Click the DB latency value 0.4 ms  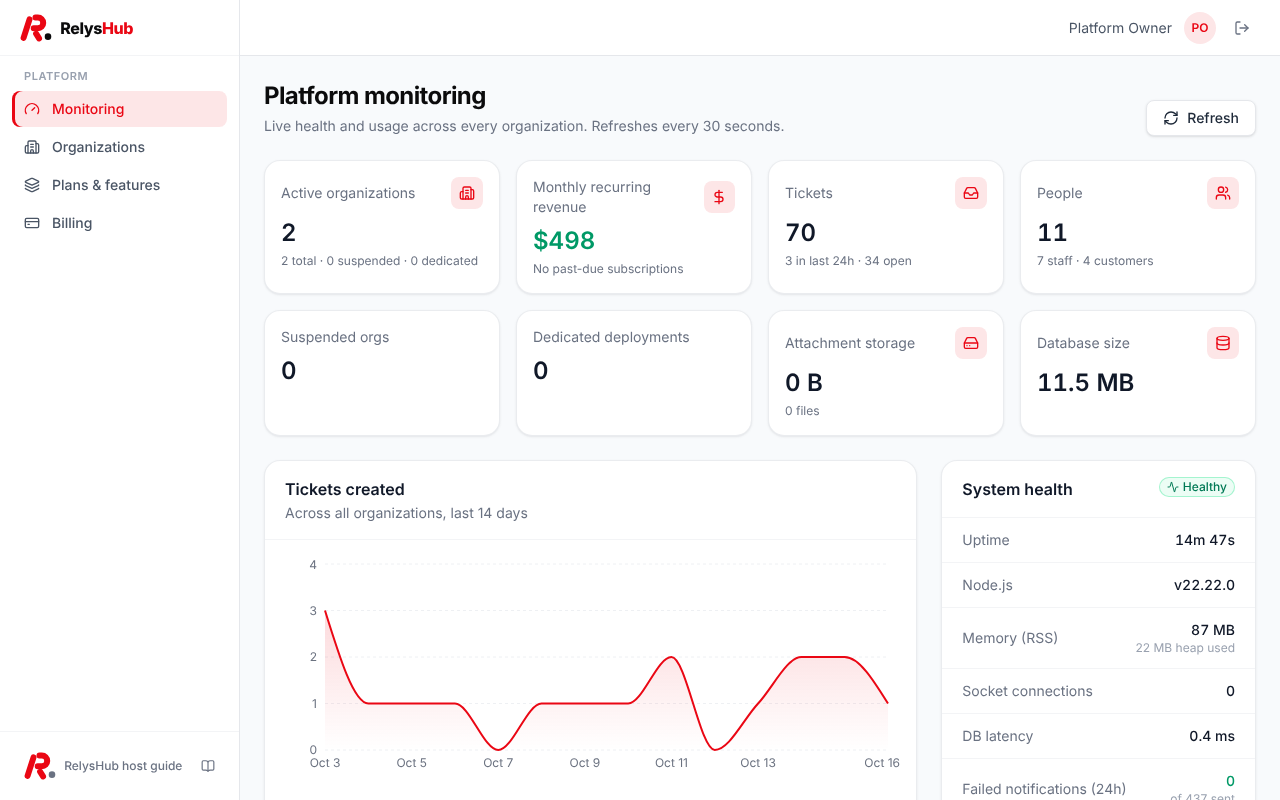(x=1212, y=736)
